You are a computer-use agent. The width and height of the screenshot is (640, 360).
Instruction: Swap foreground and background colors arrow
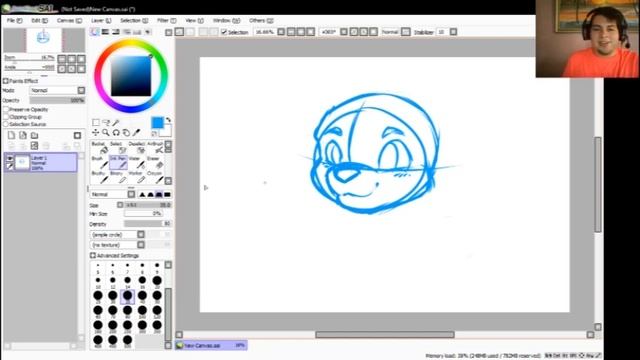click(168, 120)
